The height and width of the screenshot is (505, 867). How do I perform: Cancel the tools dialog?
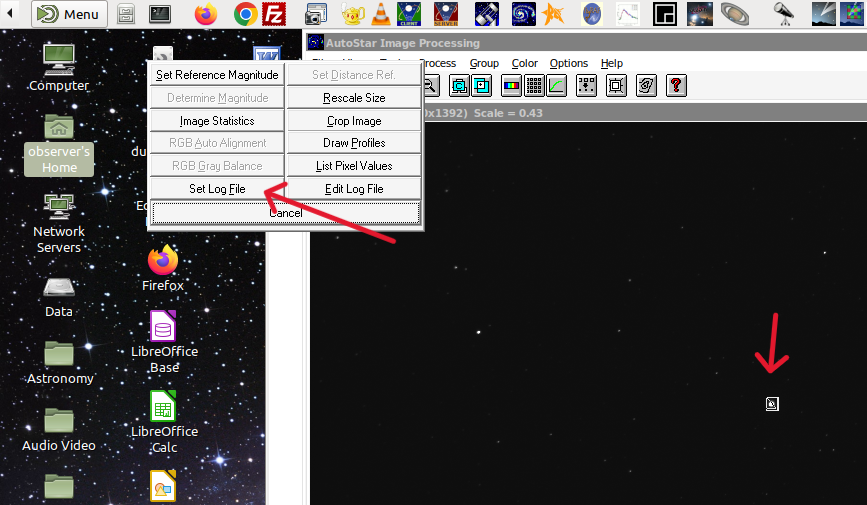[x=286, y=213]
